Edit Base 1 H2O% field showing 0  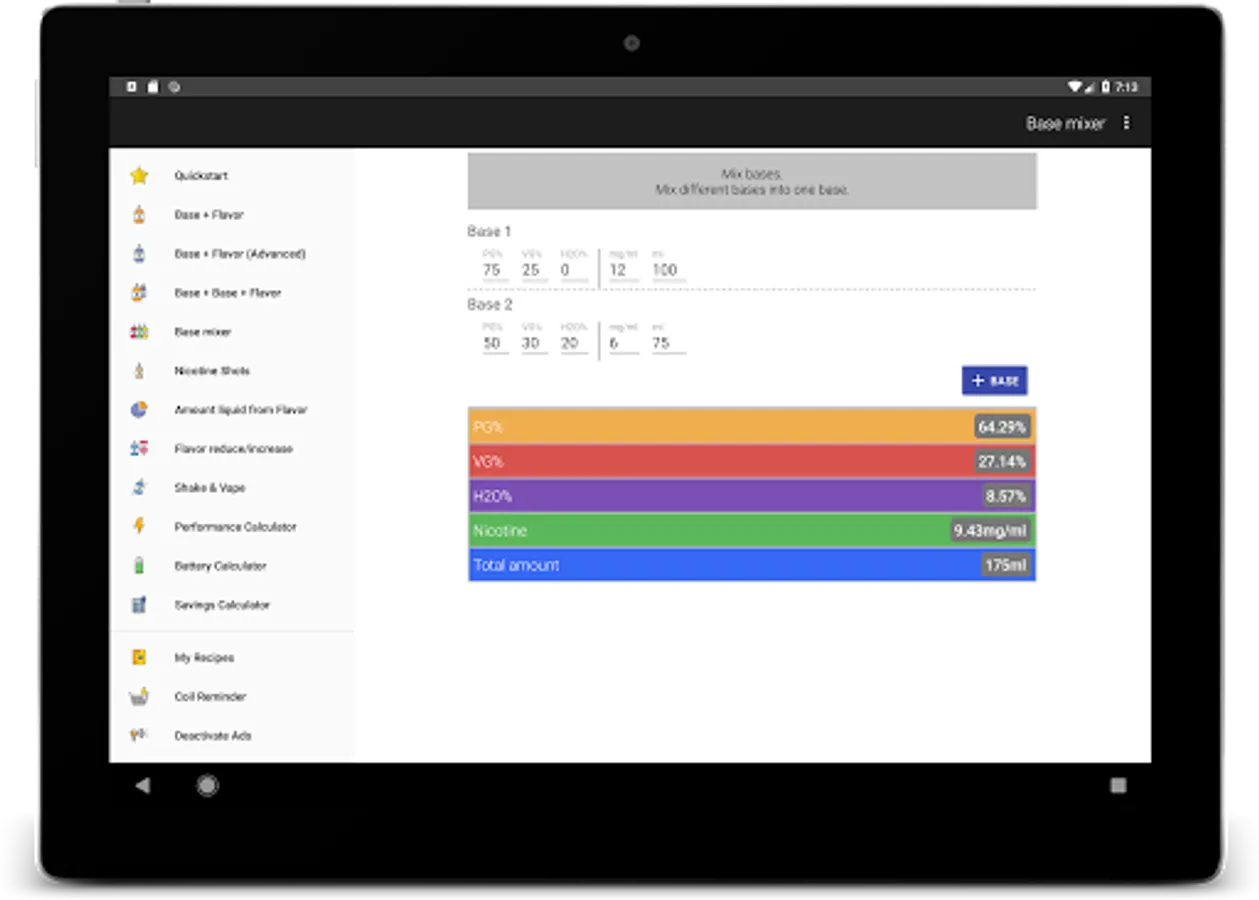pos(572,270)
